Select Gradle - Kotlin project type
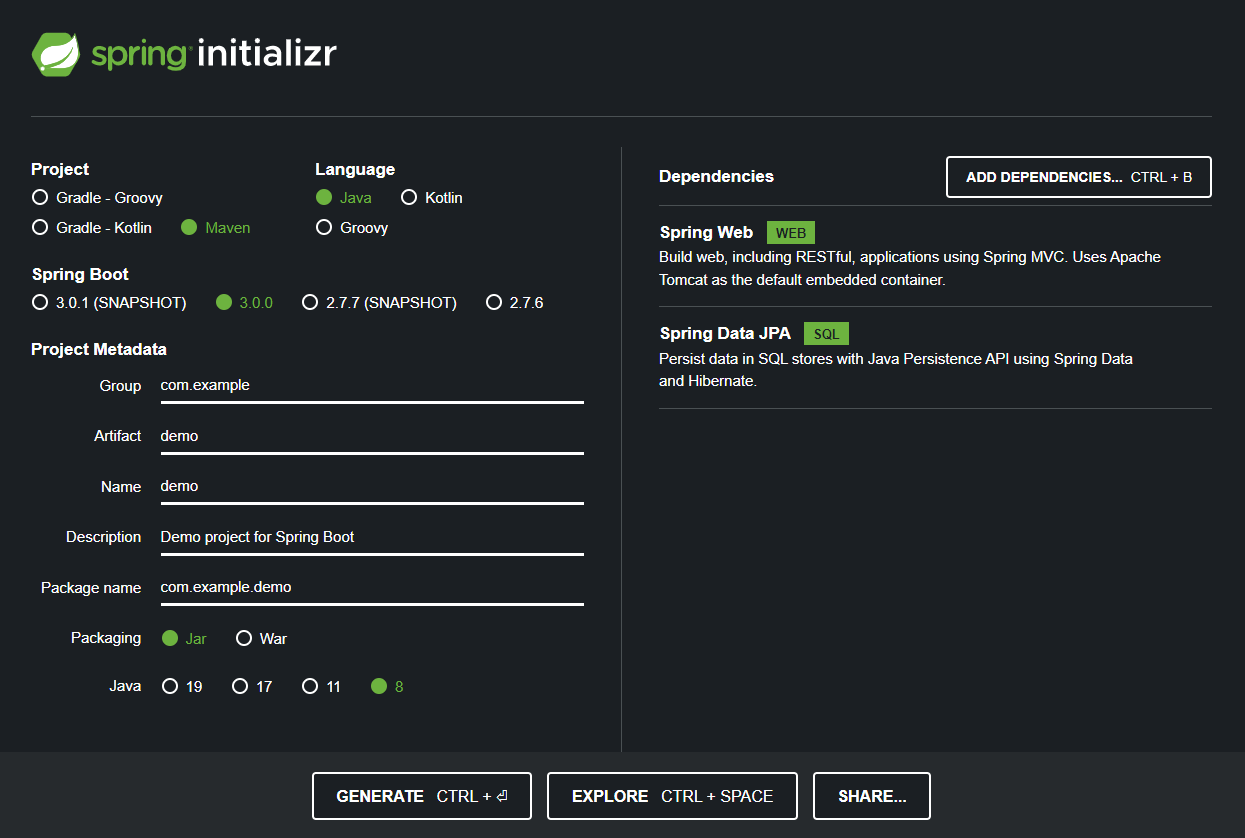 click(92, 228)
